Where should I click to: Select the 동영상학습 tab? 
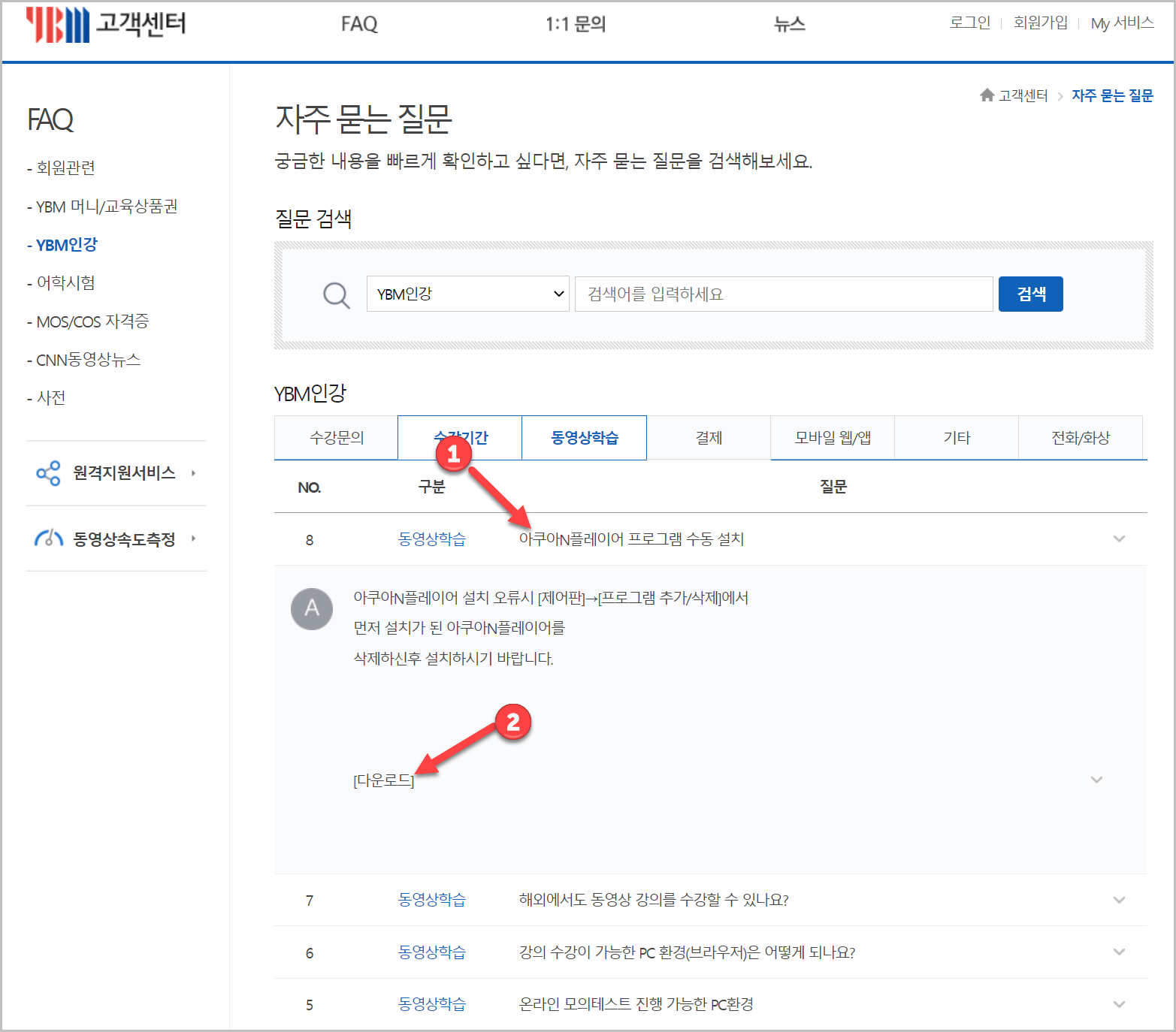584,437
